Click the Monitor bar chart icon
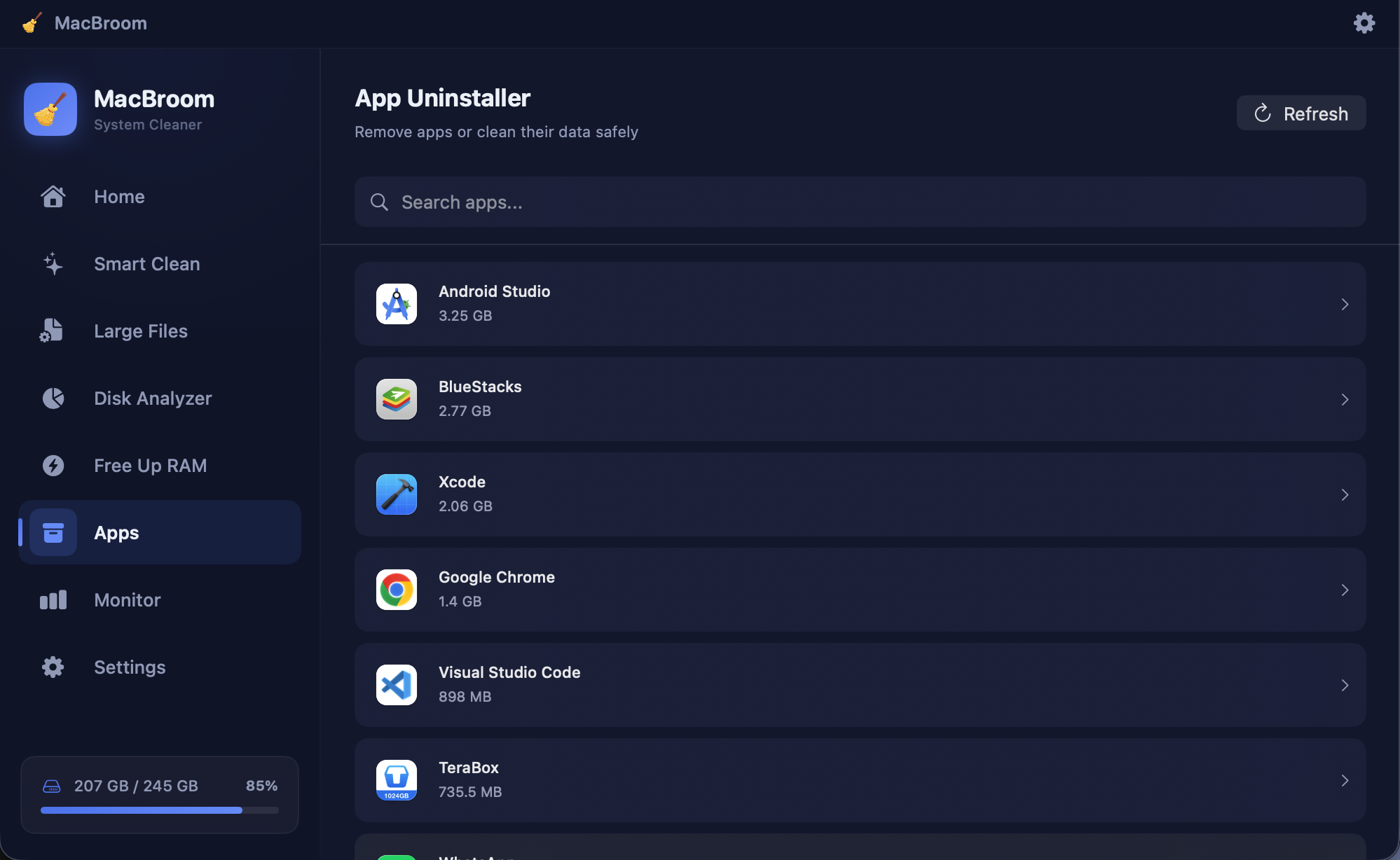 (x=53, y=600)
